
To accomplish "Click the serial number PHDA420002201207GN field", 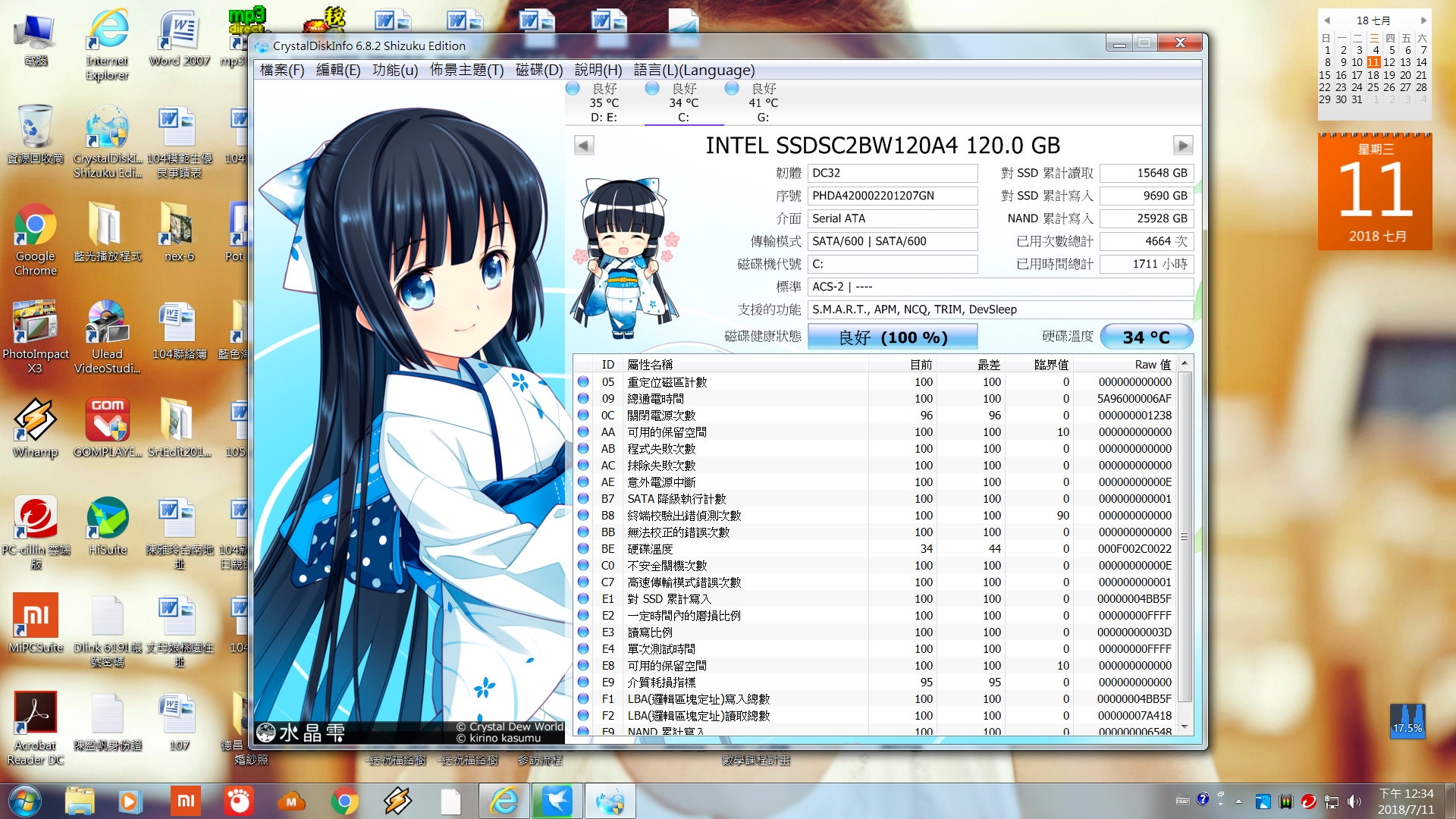I will 893,196.
